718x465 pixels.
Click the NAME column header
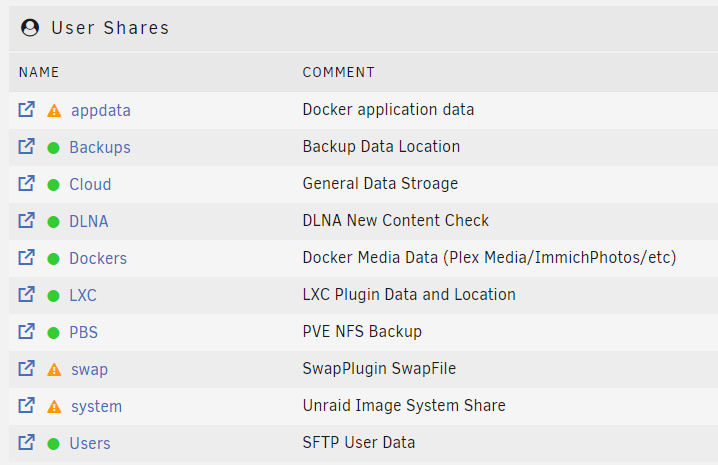tap(39, 72)
